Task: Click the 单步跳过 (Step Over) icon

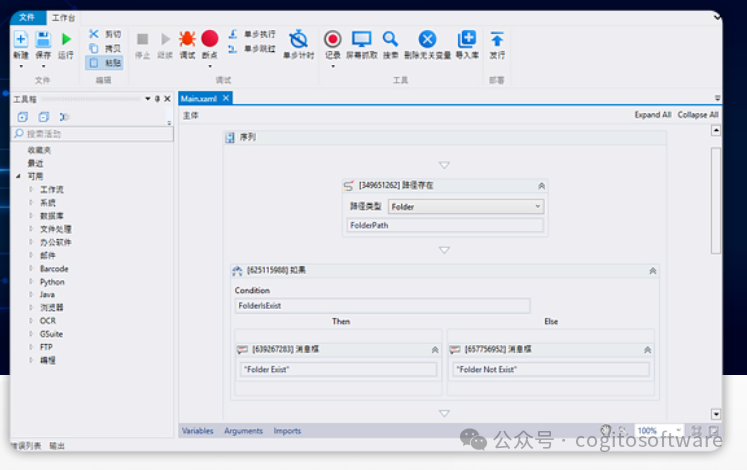Action: coord(232,49)
